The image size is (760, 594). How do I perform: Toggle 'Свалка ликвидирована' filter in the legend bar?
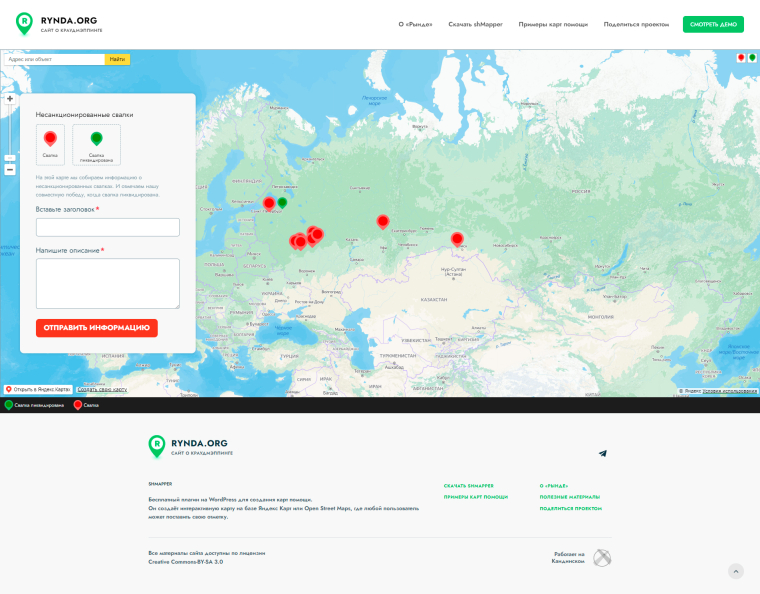point(35,405)
